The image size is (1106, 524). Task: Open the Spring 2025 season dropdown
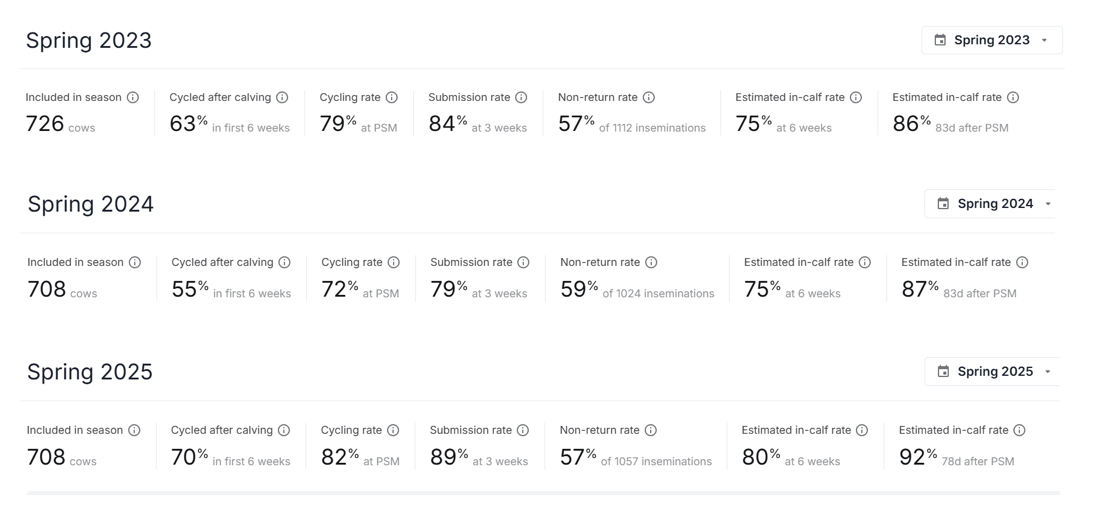(x=994, y=372)
